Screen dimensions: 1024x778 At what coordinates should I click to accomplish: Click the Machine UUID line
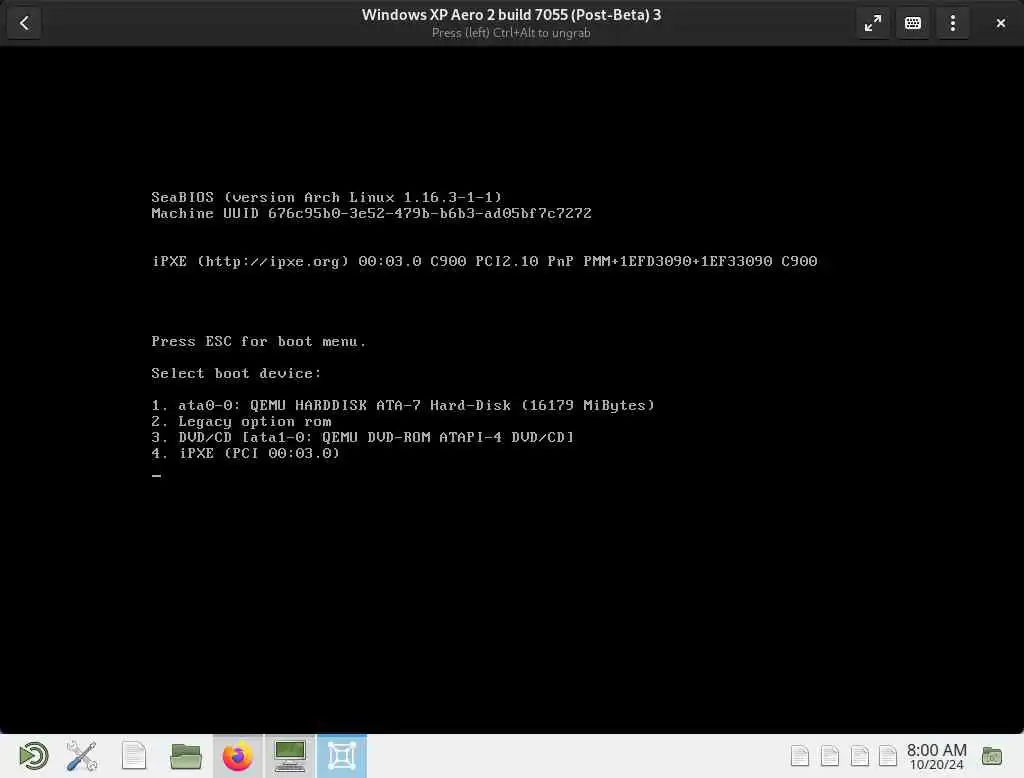click(x=371, y=214)
